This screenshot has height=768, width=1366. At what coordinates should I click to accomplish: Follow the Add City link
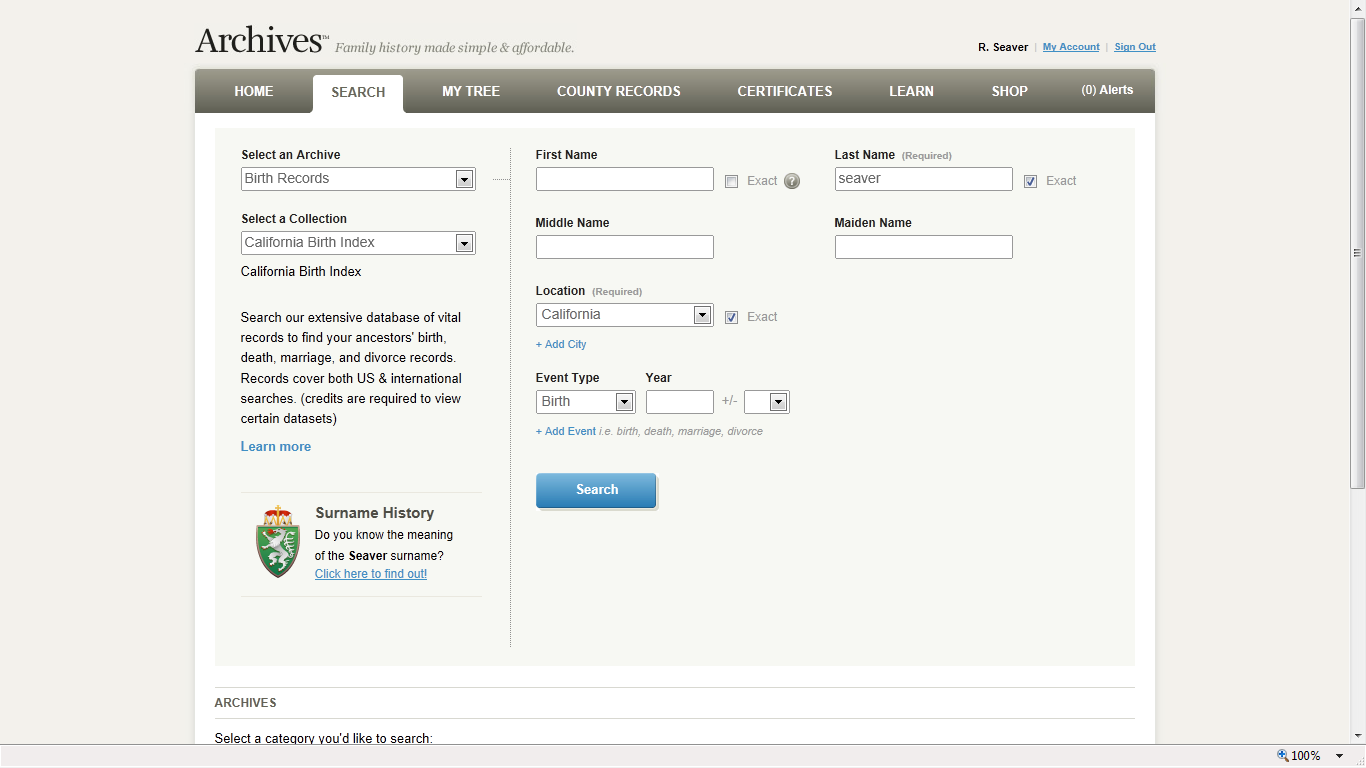click(561, 344)
